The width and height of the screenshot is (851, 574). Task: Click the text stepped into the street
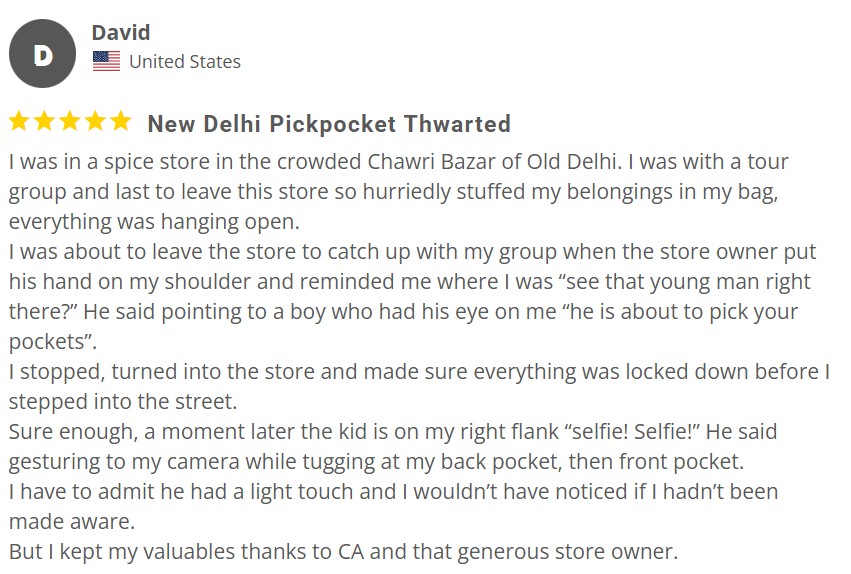(123, 402)
